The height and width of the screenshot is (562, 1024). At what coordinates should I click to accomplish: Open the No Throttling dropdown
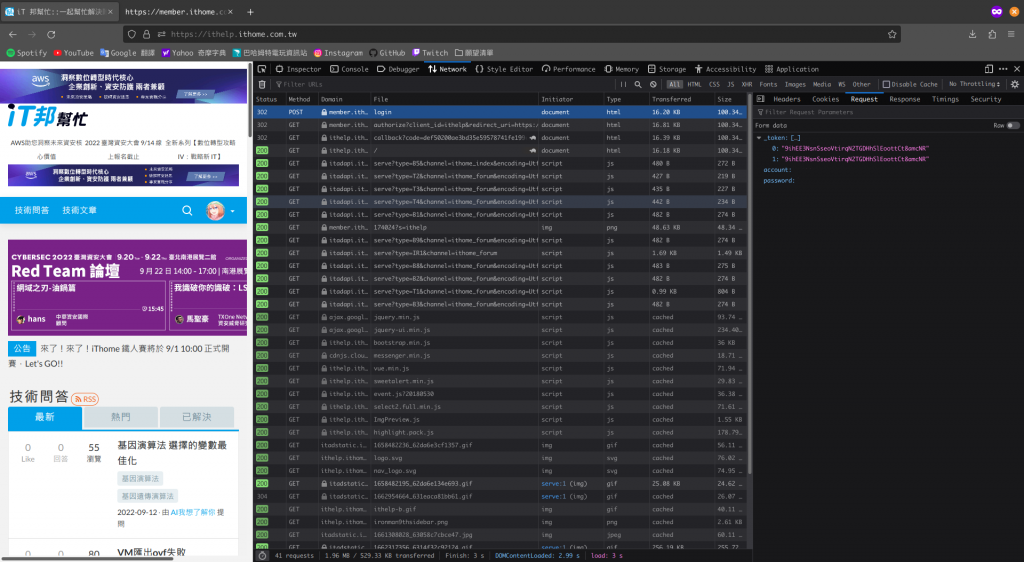[x=974, y=84]
